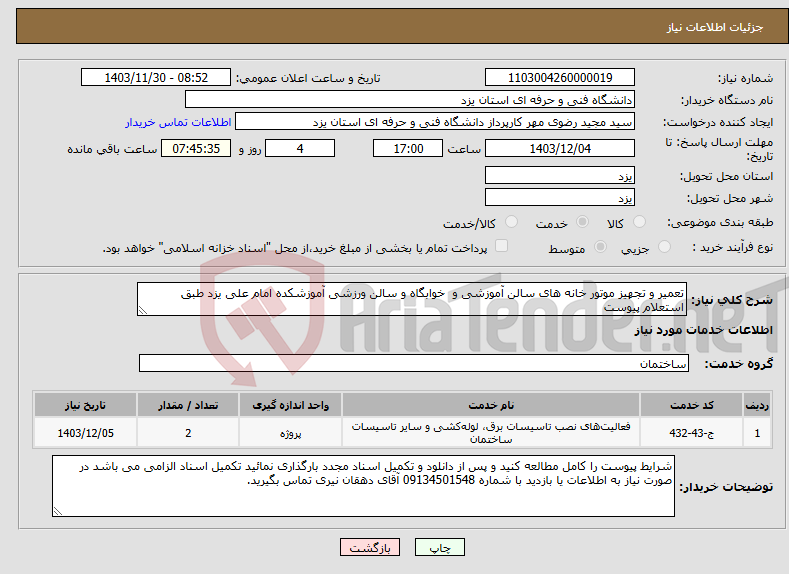This screenshot has width=789, height=574.
Task: Click the گروه خدمت field ساختمان
Action: pyautogui.click(x=414, y=363)
